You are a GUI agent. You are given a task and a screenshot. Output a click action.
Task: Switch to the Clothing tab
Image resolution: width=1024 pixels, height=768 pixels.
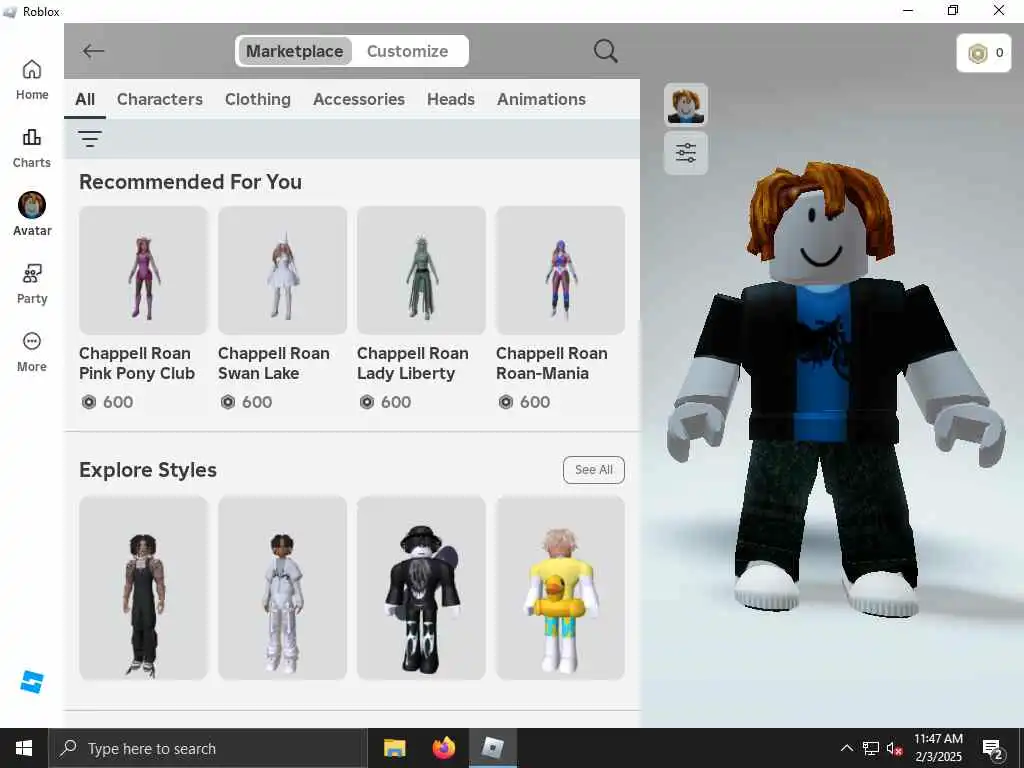[x=258, y=99]
